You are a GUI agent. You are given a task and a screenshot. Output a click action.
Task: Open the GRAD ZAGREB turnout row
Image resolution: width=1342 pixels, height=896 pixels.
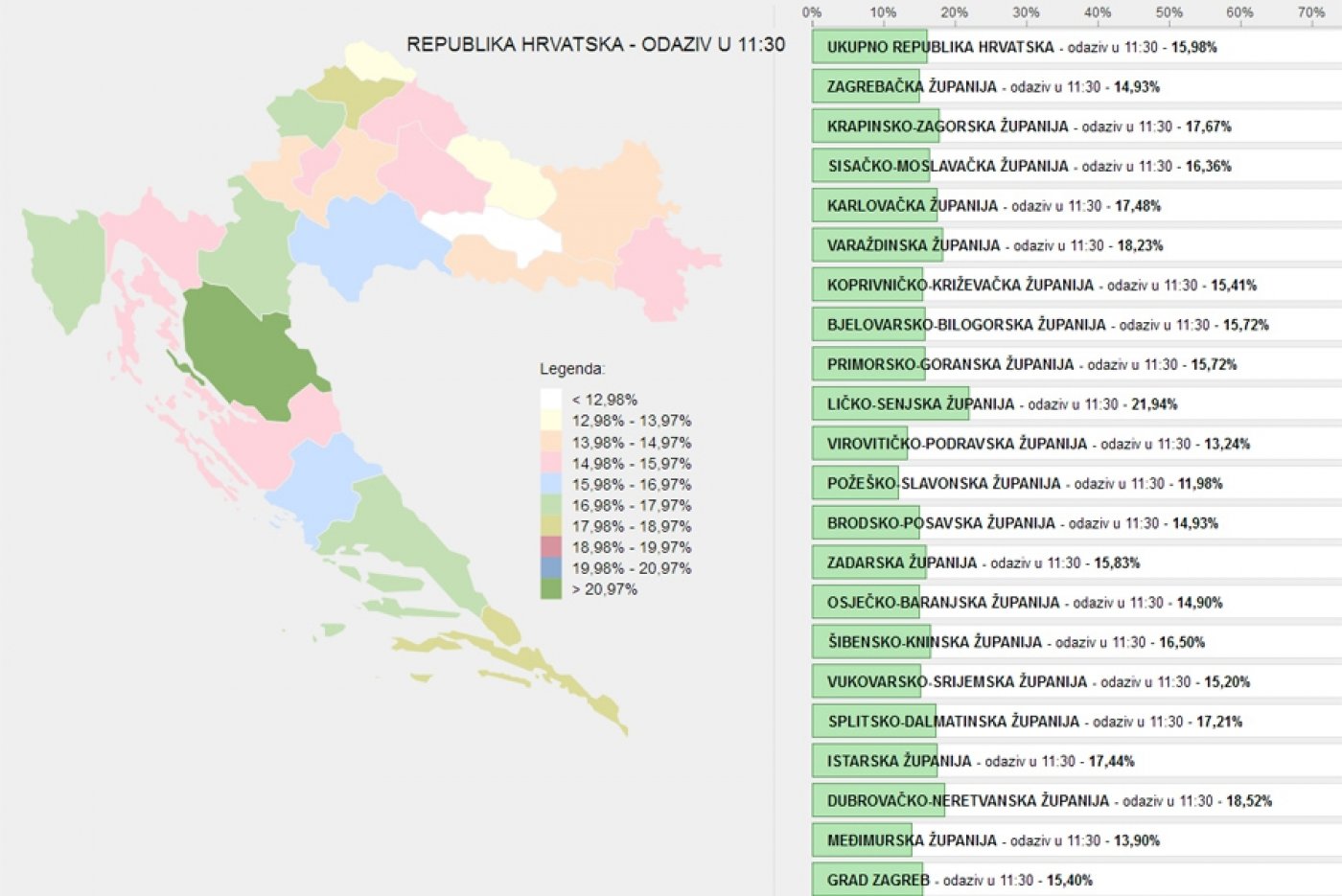pyautogui.click(x=867, y=880)
